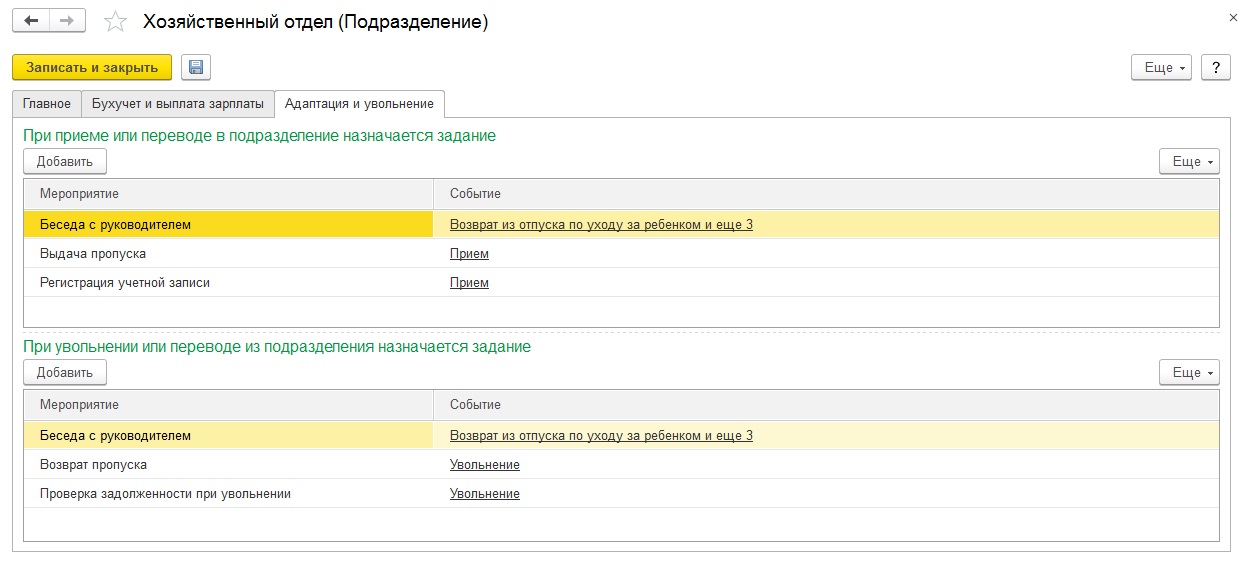Screen dimensions: 1249x563
Task: Open the top toolbar "Еще" dropdown menu
Action: point(1161,67)
